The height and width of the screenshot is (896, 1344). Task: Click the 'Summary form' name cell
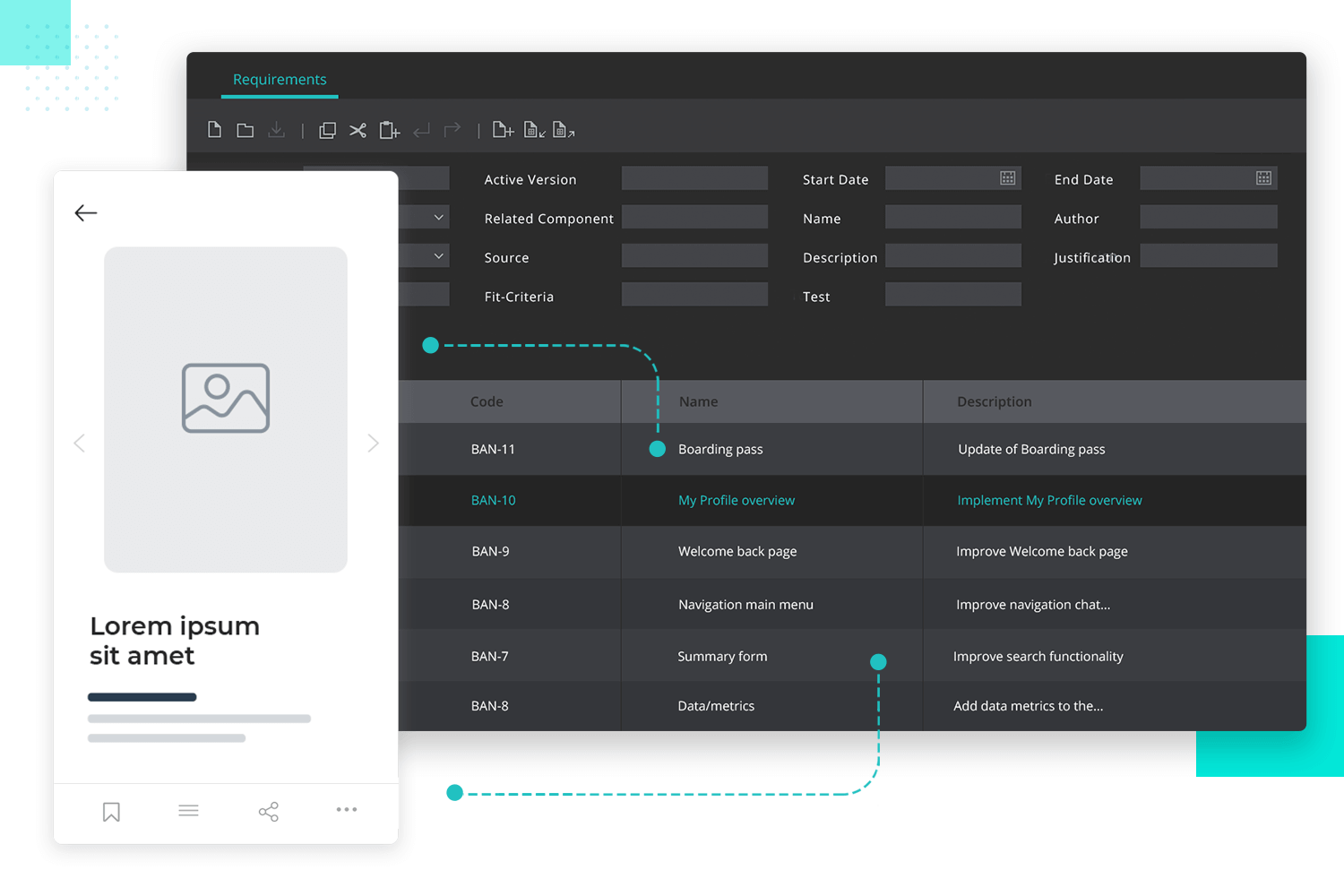point(722,656)
